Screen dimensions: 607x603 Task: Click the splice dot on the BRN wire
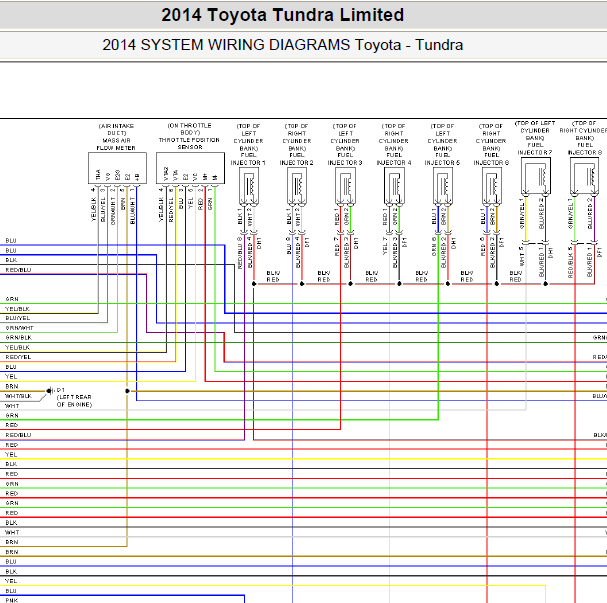pyautogui.click(x=127, y=391)
